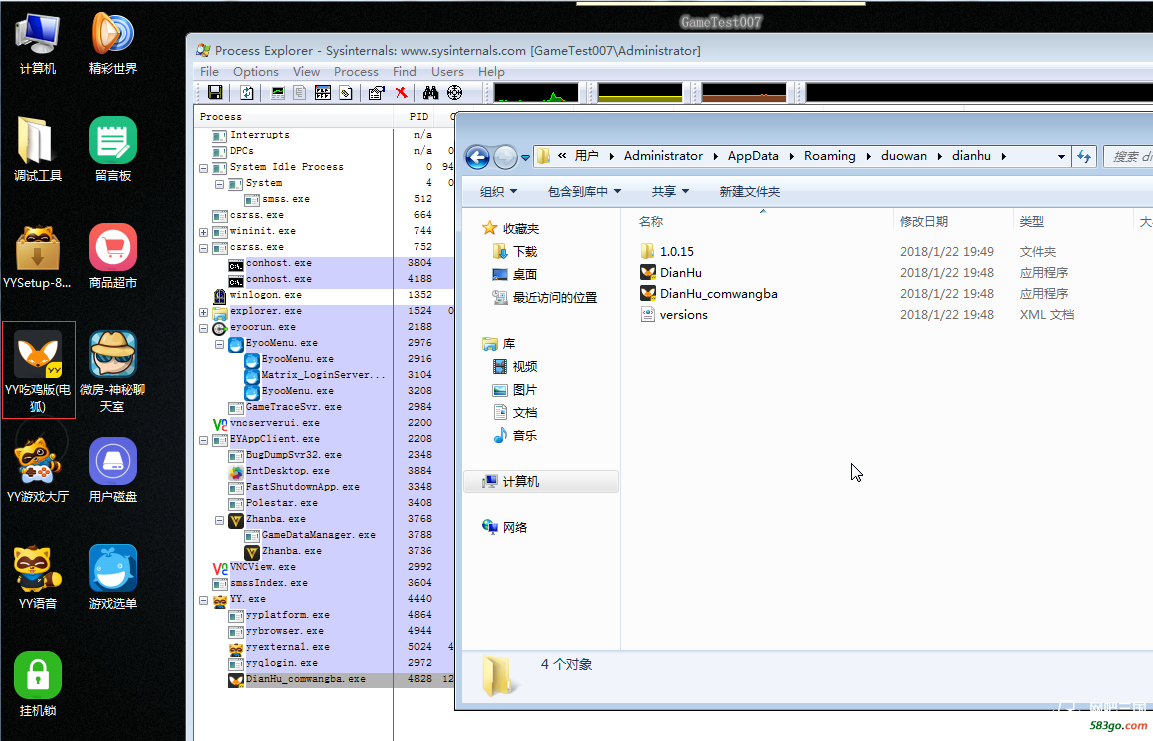Select the 游戏选单 desktop icon
Screen dimensions: 1153x741
click(113, 578)
